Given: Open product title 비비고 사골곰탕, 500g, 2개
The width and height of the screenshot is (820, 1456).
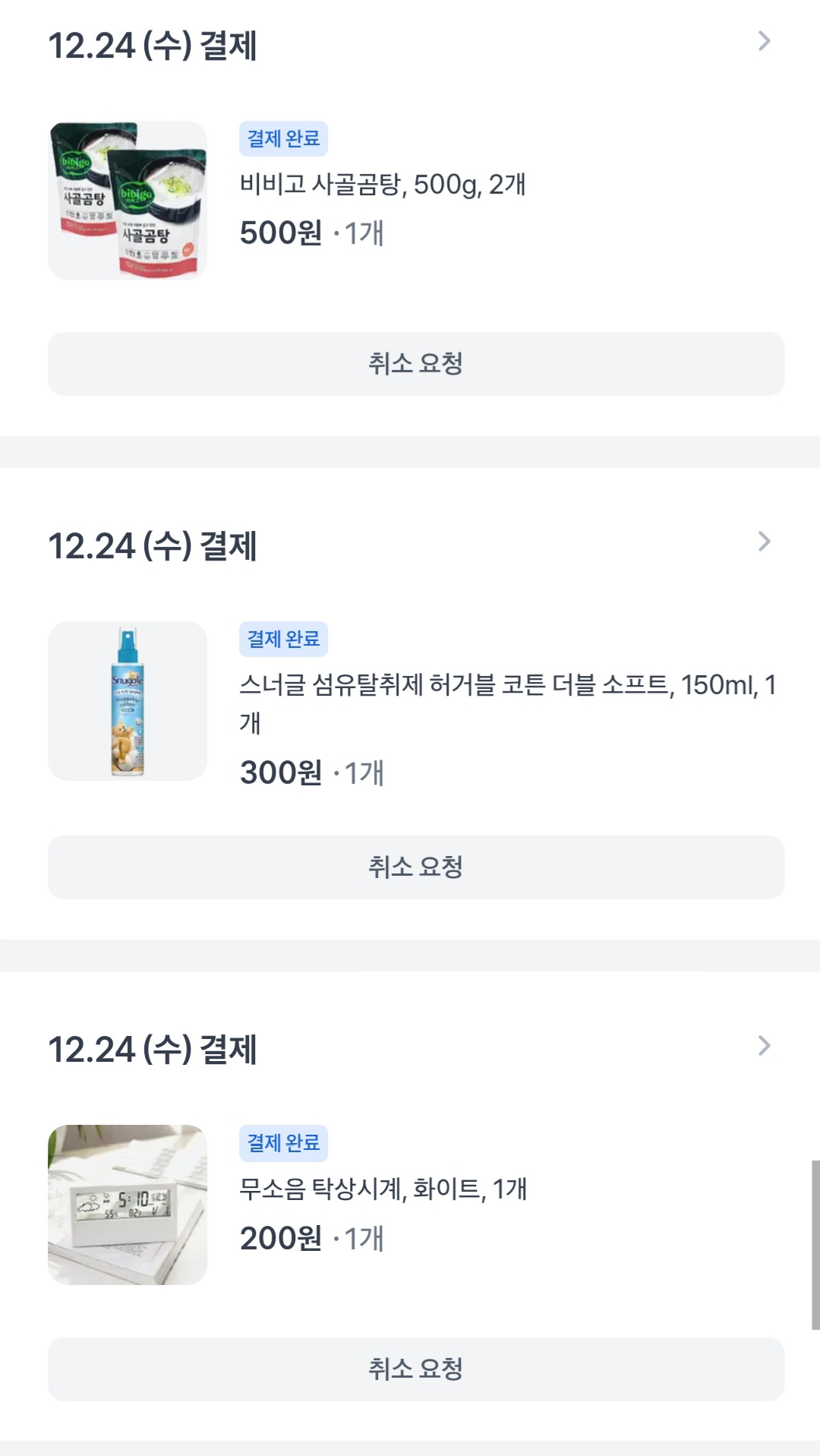Looking at the screenshot, I should tap(383, 185).
